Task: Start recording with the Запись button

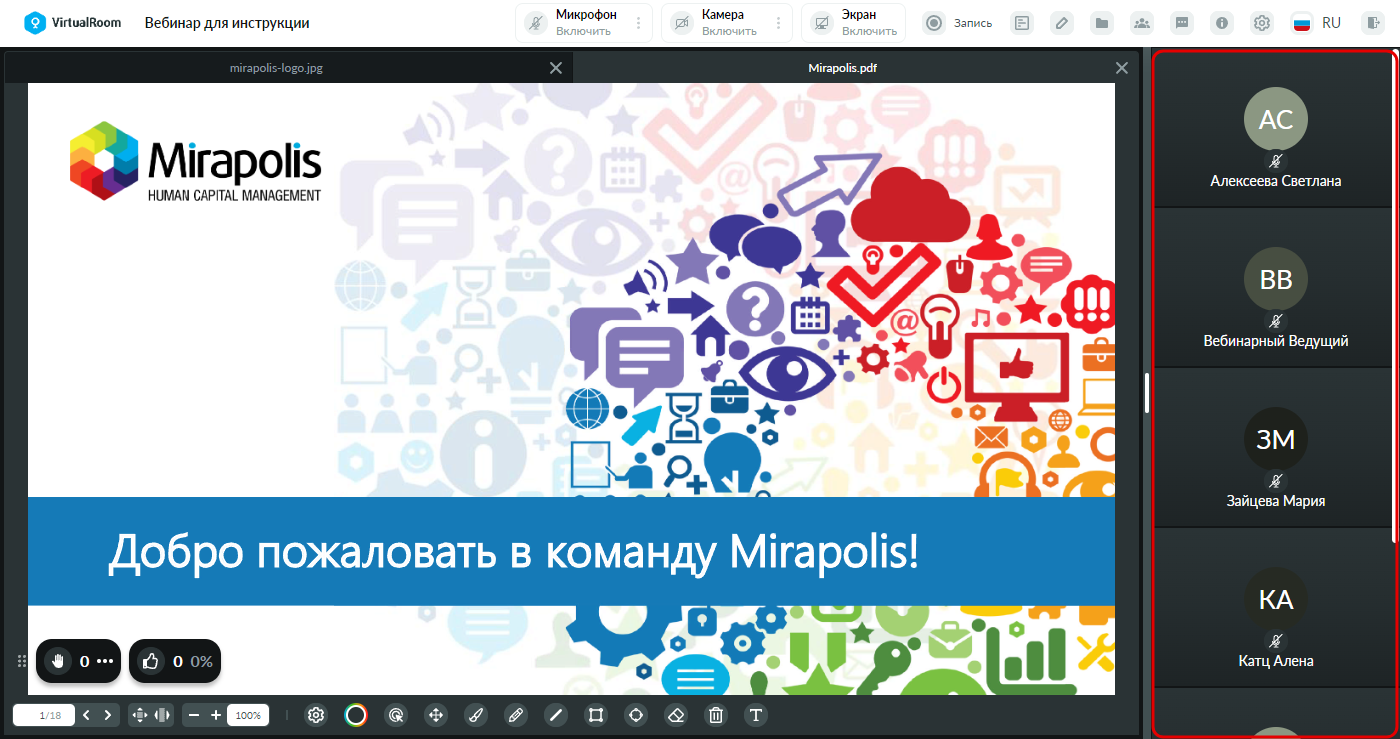Action: tap(958, 23)
